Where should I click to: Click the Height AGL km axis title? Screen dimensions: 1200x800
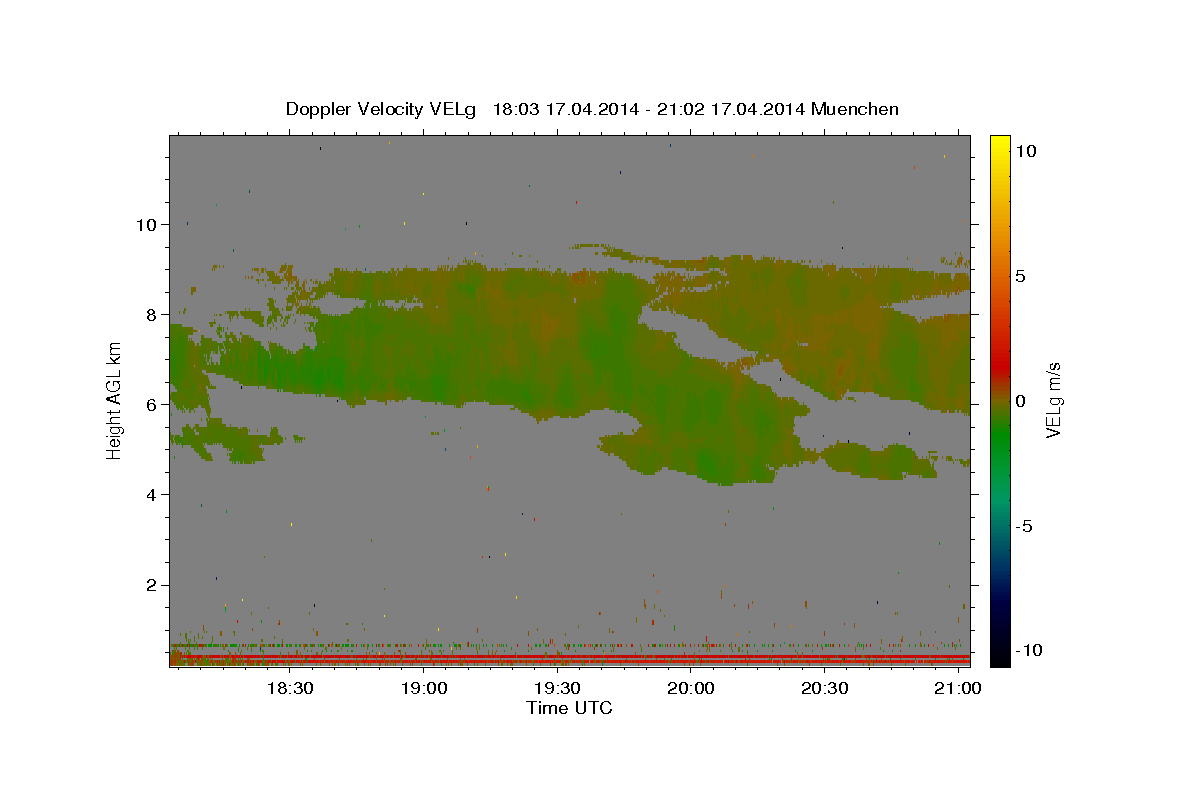(115, 400)
